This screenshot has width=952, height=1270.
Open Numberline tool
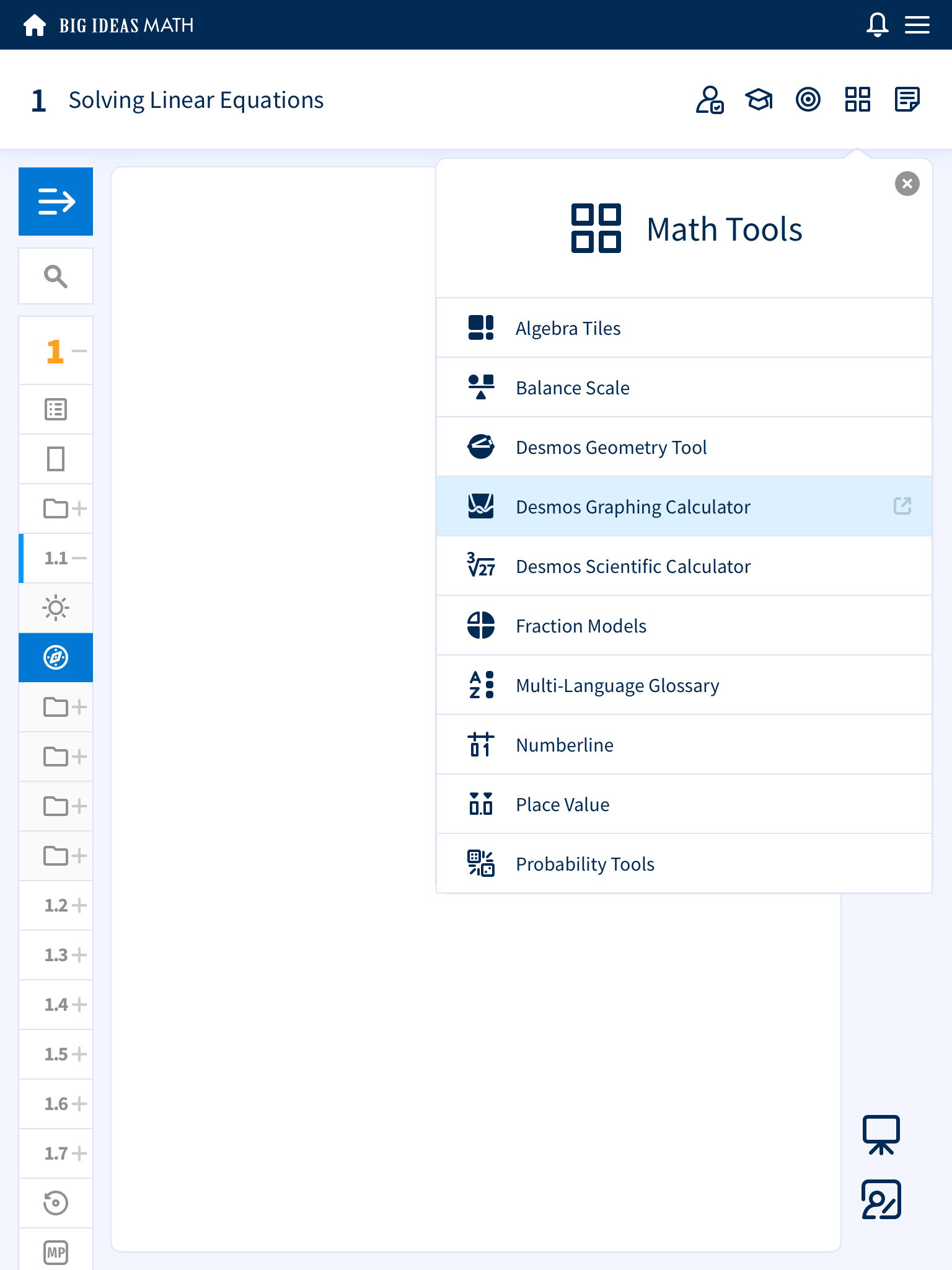[x=684, y=745]
